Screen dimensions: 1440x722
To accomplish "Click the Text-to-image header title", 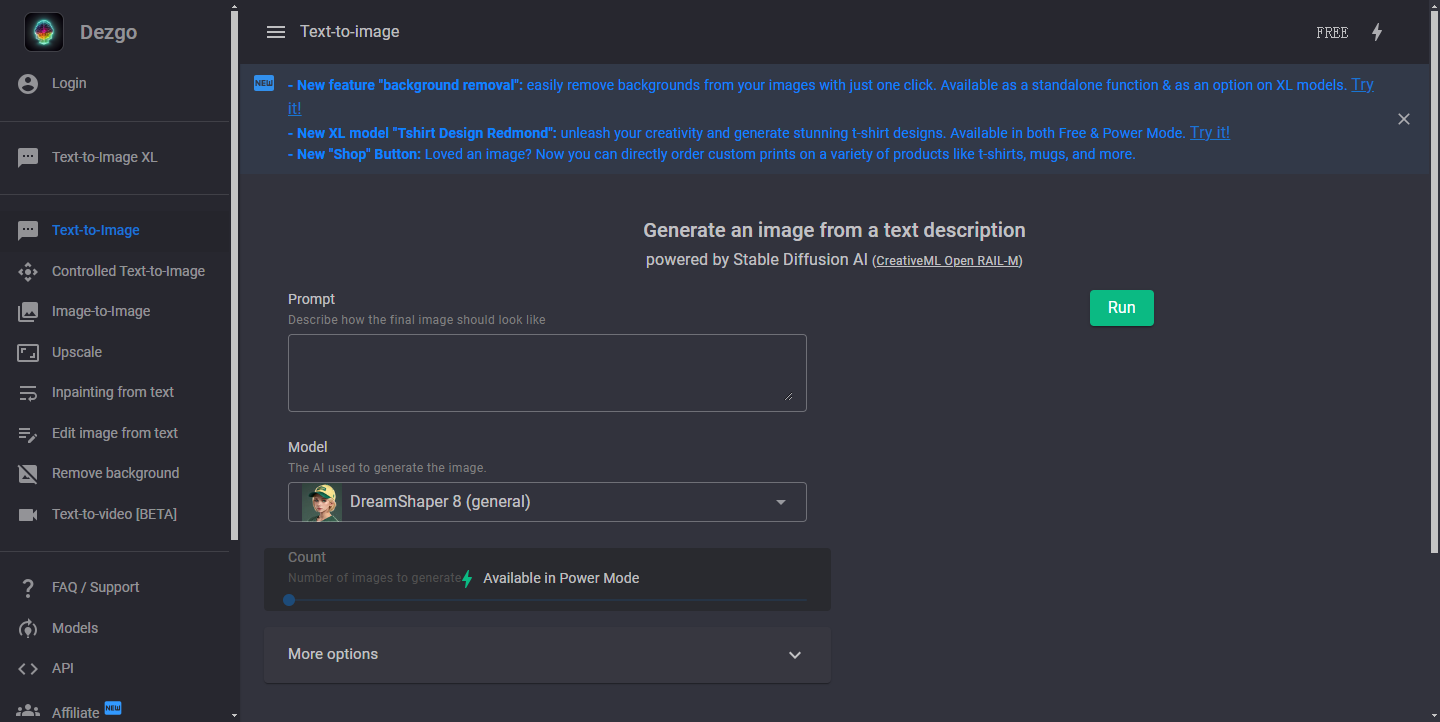I will [350, 32].
